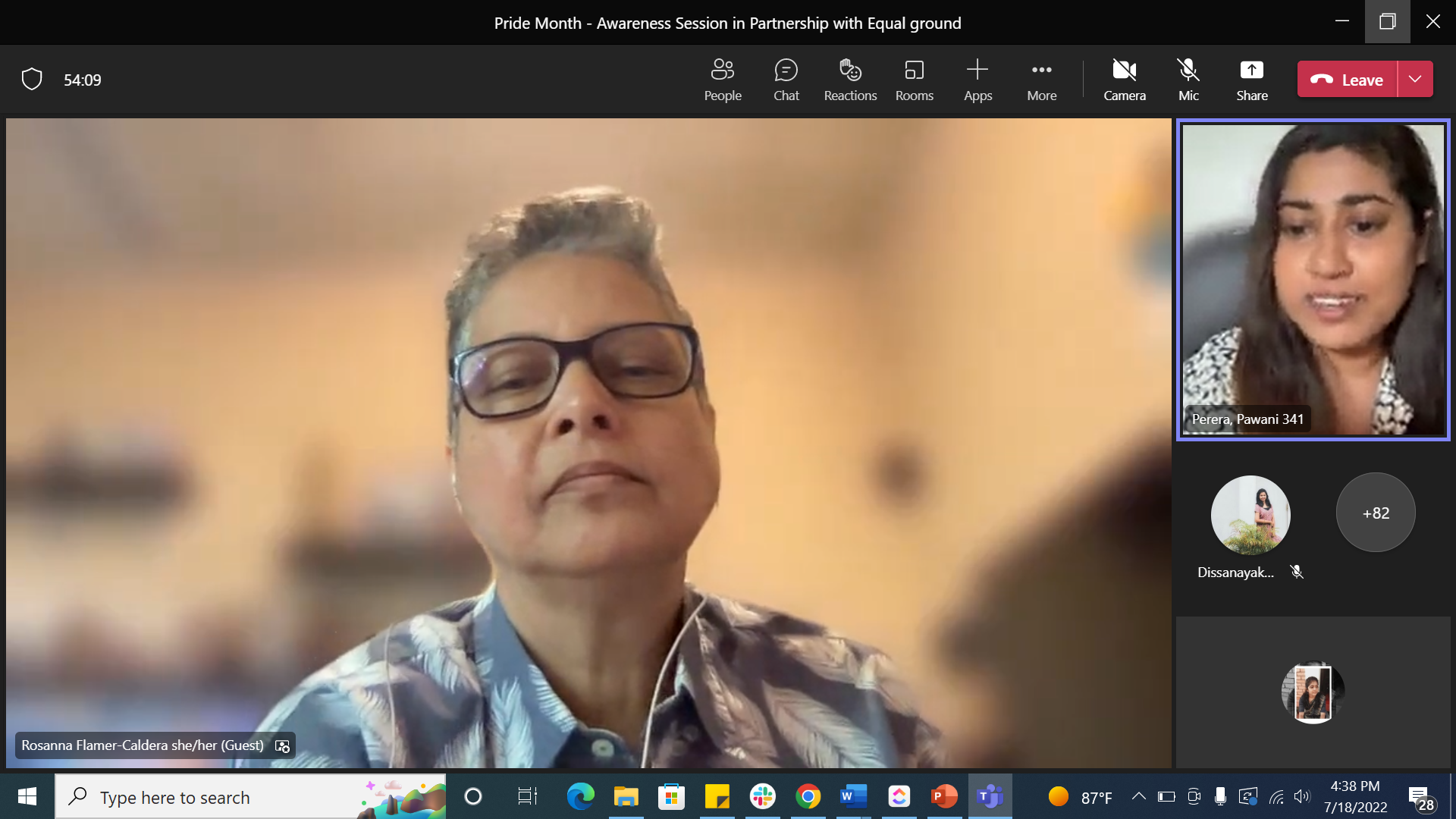This screenshot has height=819, width=1456.
Task: Open Microsoft Store from taskbar
Action: point(672,796)
